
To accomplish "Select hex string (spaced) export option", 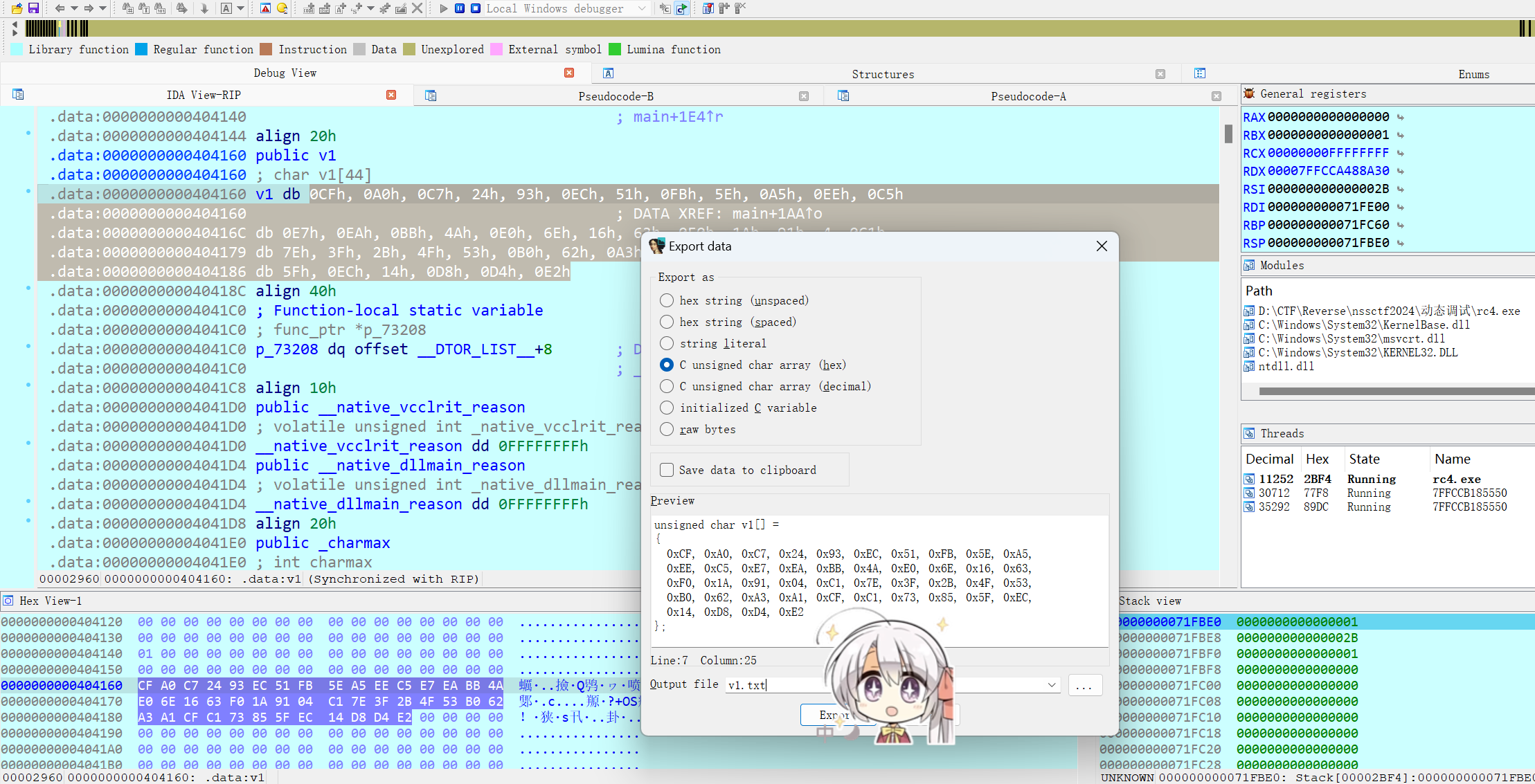I will click(667, 322).
